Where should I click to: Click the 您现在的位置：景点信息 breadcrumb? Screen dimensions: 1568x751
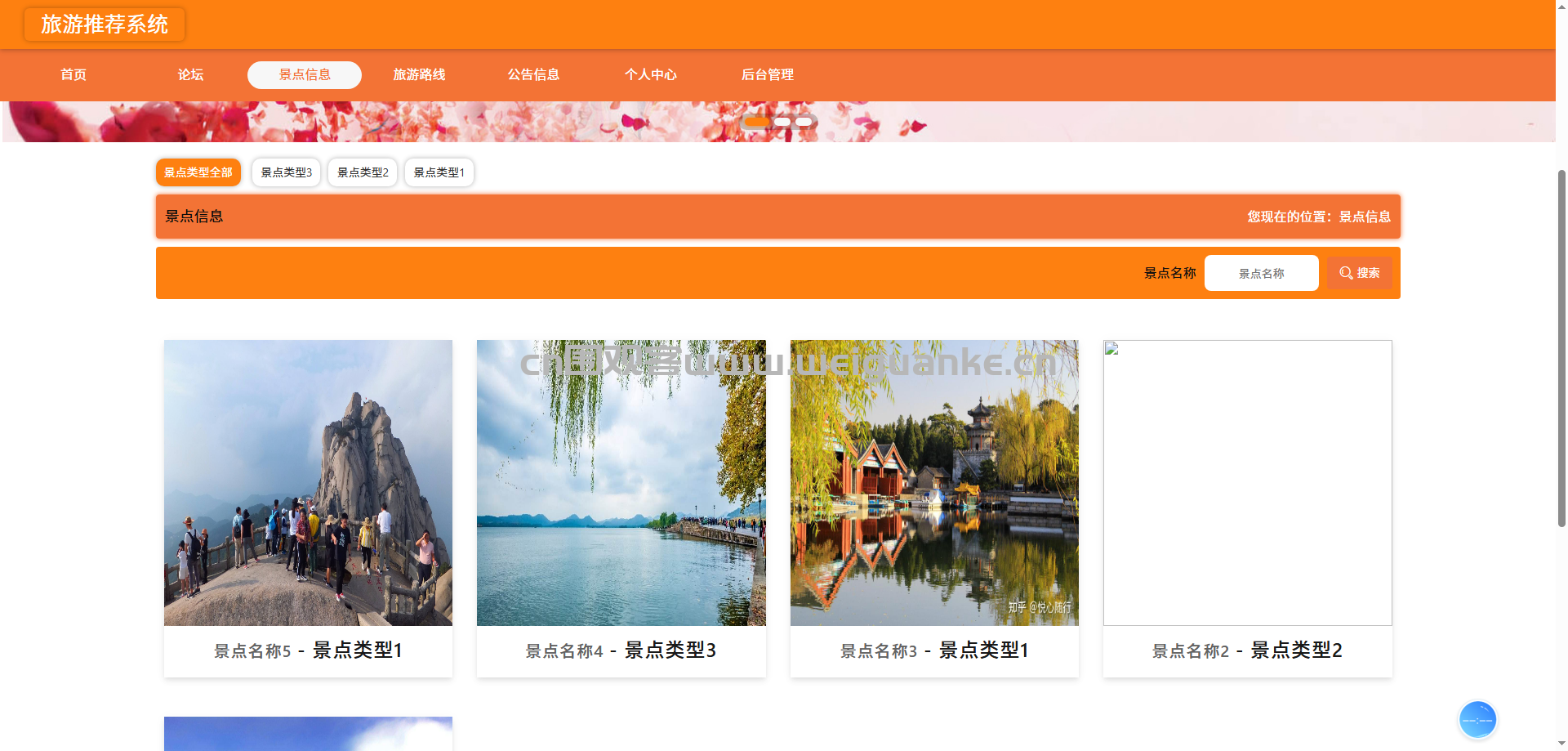coord(1319,217)
